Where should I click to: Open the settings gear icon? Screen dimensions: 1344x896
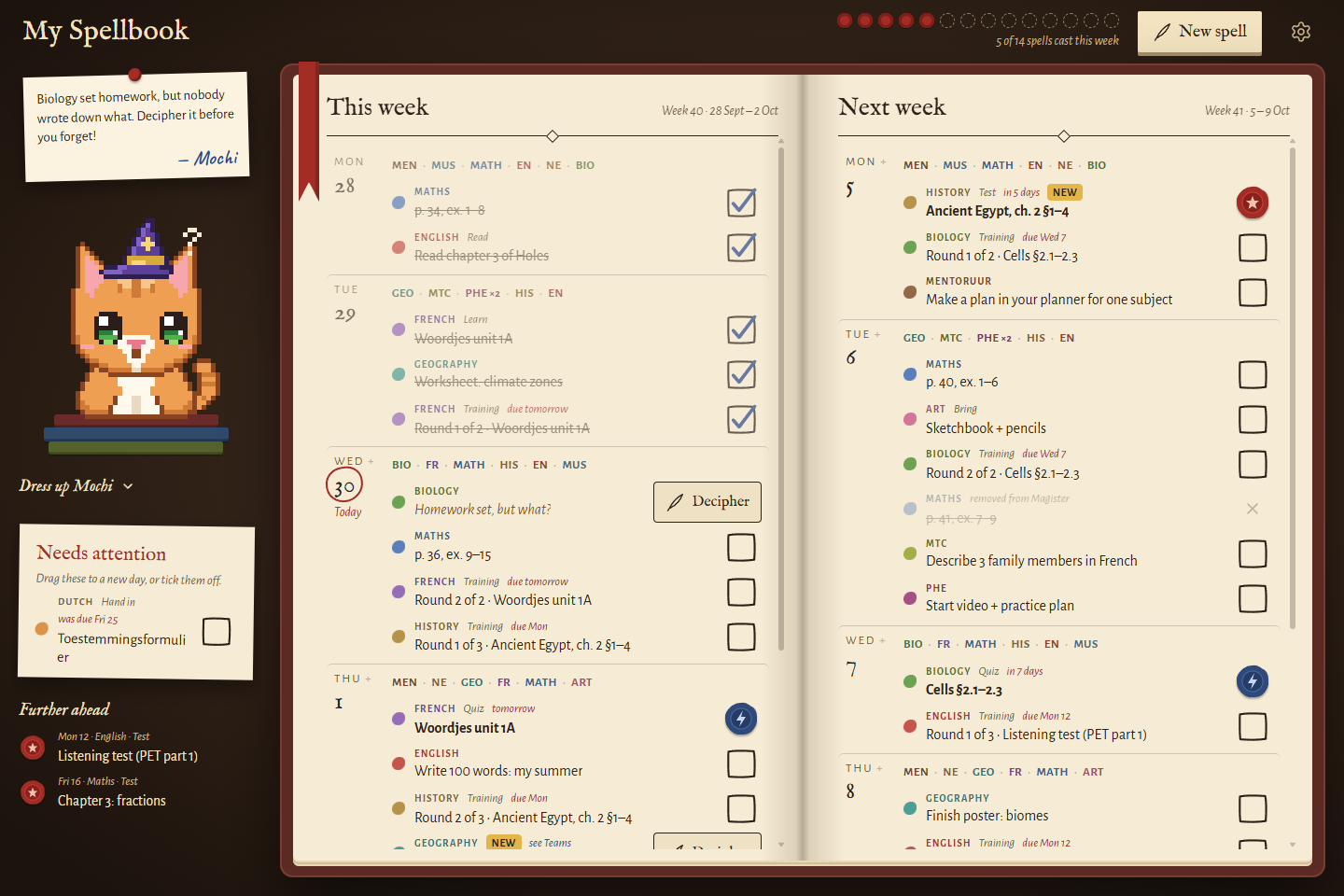pos(1301,32)
